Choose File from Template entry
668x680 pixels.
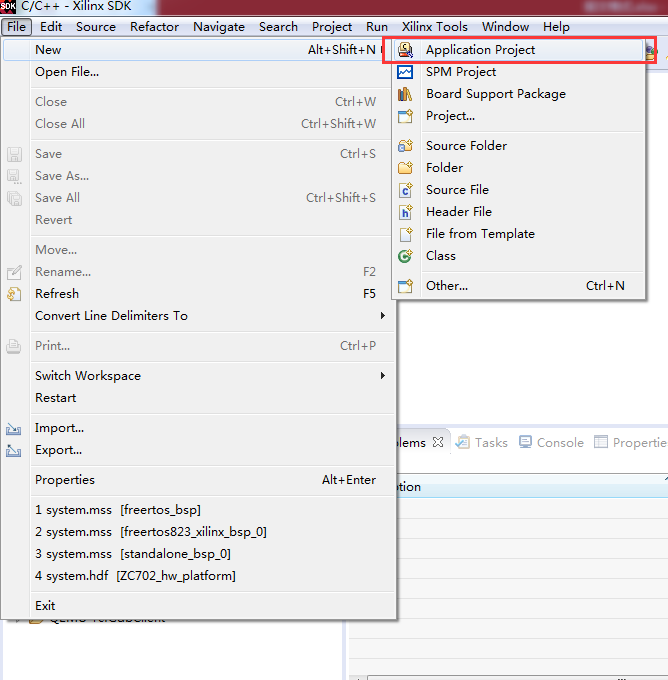[480, 234]
